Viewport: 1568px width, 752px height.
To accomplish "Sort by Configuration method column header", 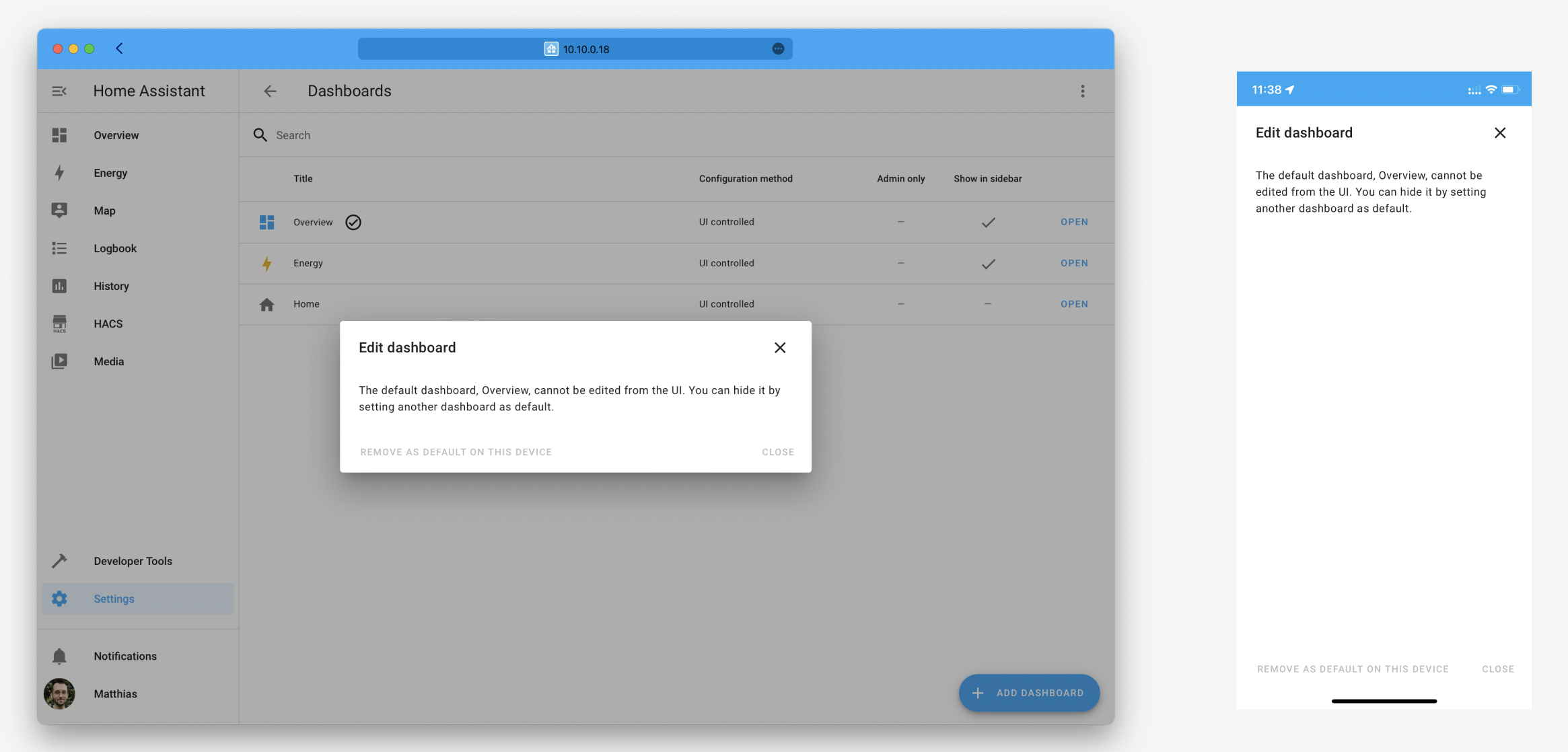I will 746,178.
